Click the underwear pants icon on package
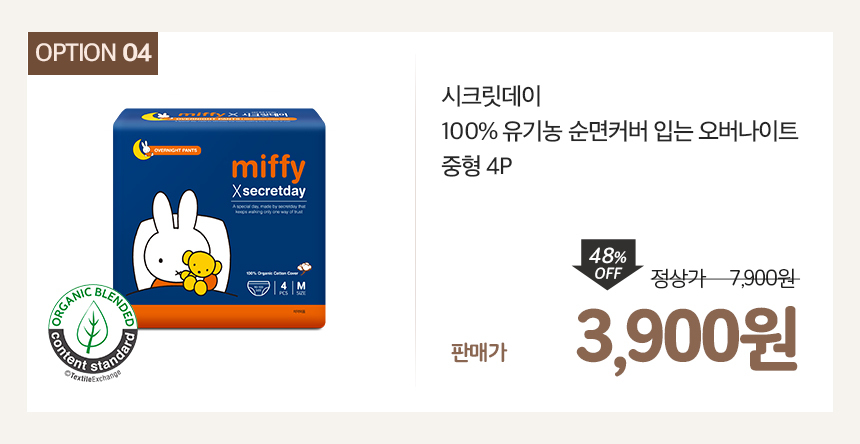The height and width of the screenshot is (444, 860). 259,288
